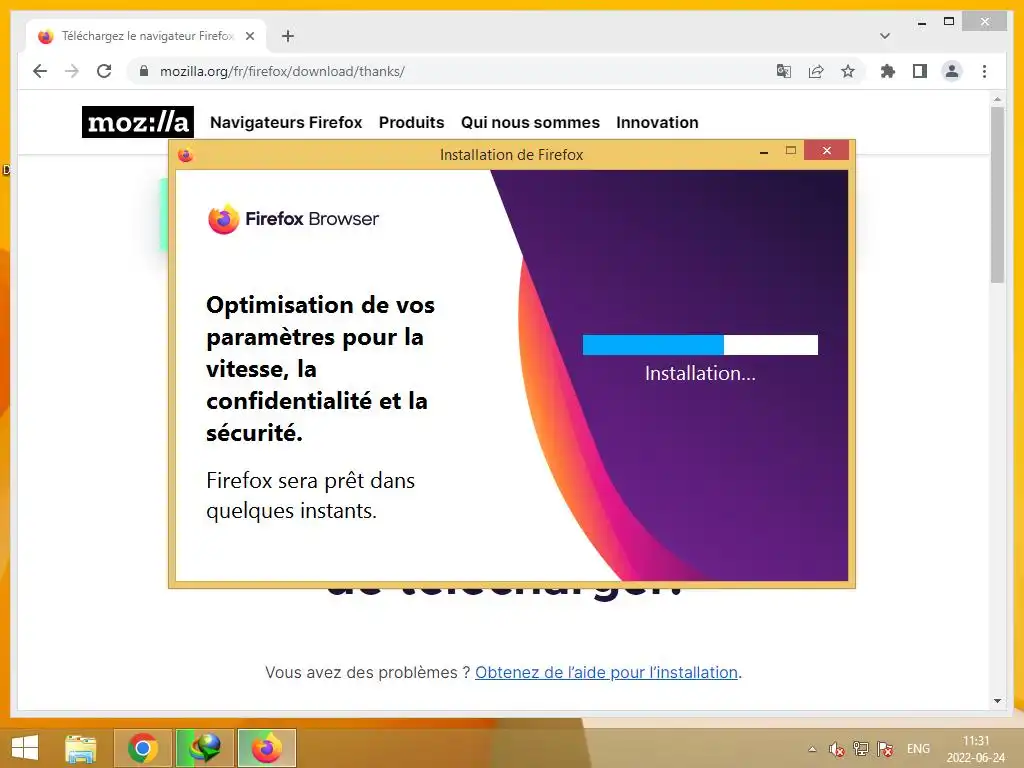Screen dimensions: 1024x768
Task: Maximize the Chrome window
Action: click(949, 22)
